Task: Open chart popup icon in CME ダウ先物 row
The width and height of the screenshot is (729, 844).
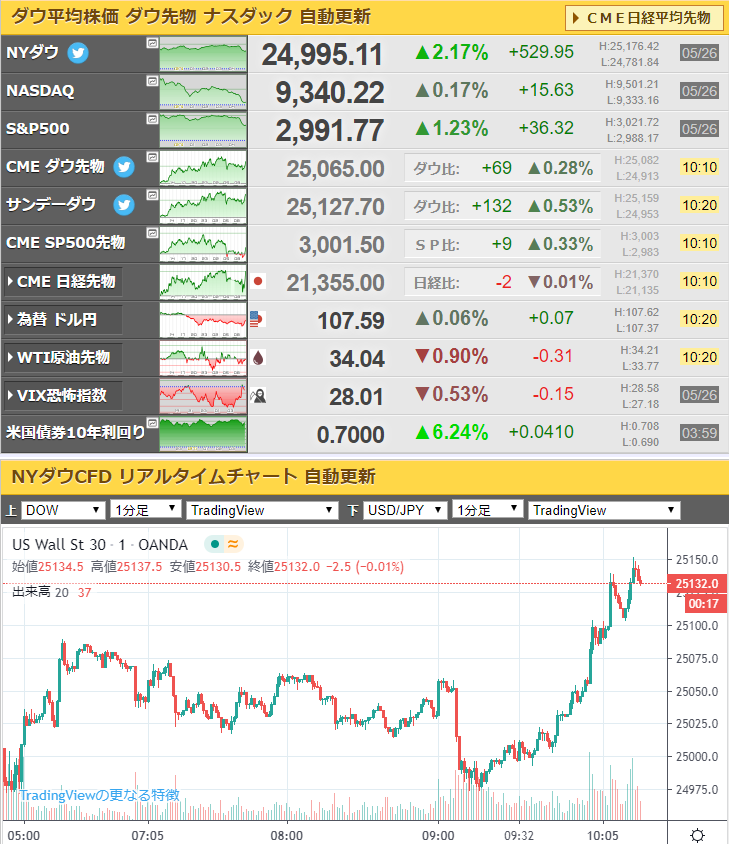Action: pos(152,157)
